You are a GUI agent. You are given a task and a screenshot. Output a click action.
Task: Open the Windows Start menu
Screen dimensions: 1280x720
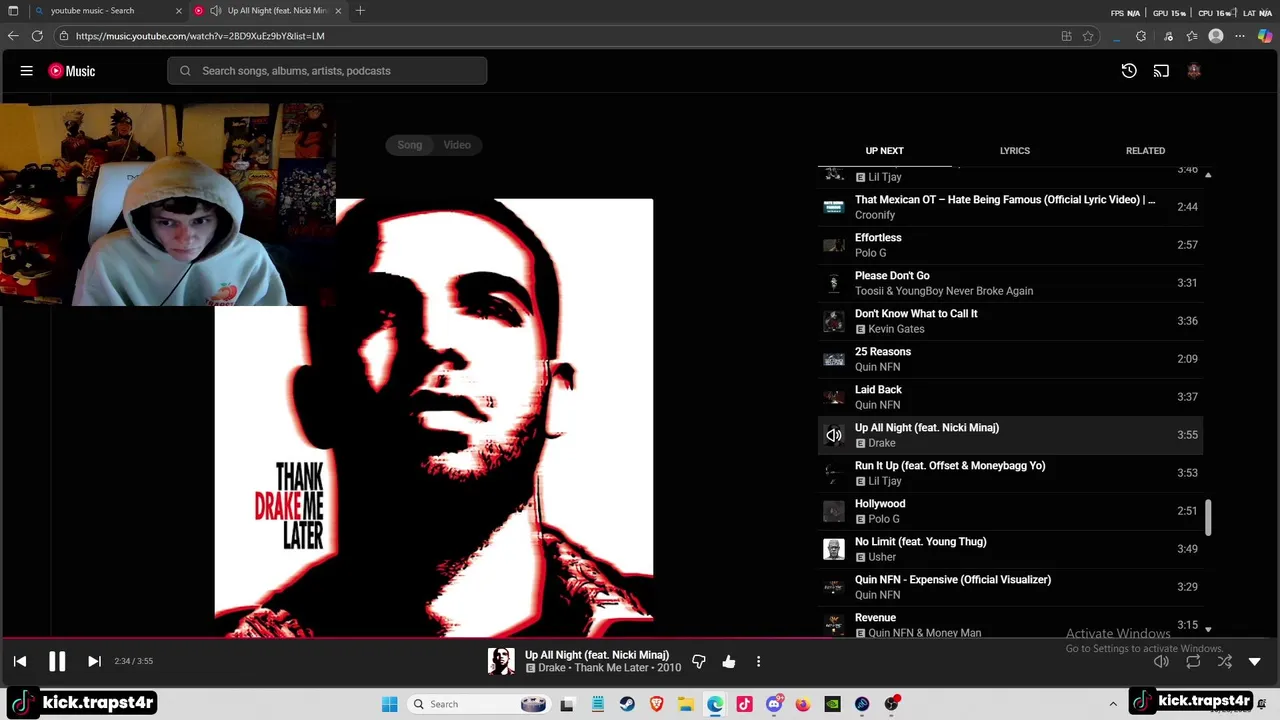pos(390,704)
